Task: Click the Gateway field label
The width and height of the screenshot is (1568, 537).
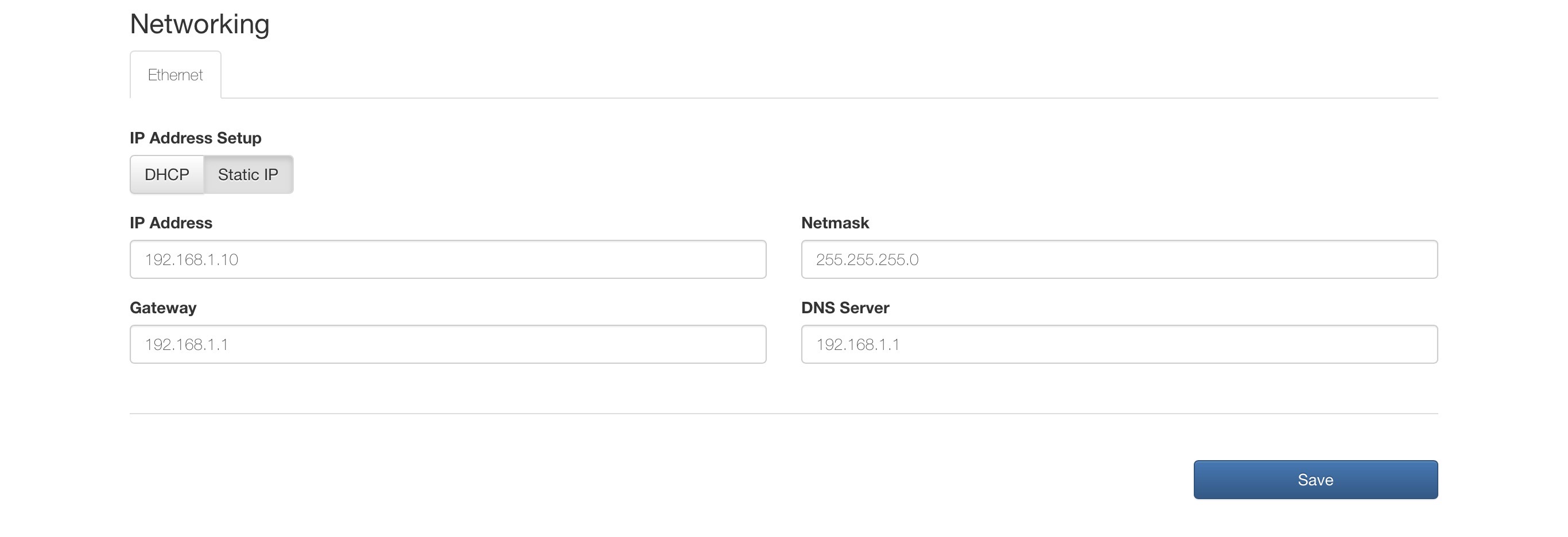Action: click(163, 308)
